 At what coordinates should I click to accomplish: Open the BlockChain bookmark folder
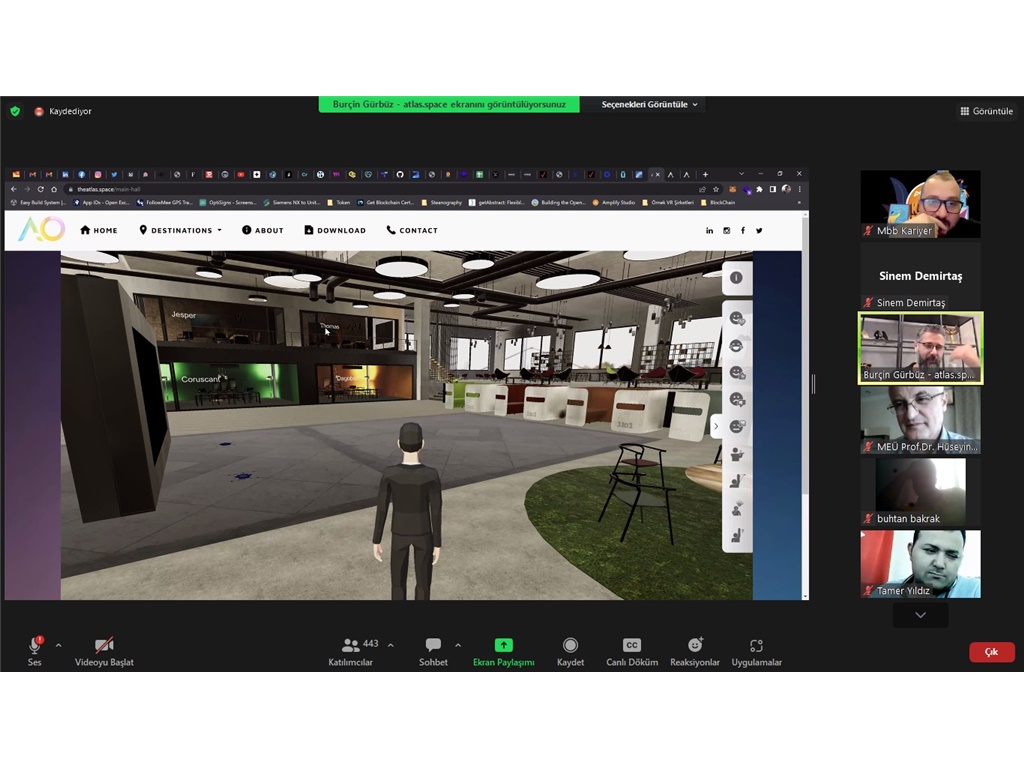pos(718,202)
